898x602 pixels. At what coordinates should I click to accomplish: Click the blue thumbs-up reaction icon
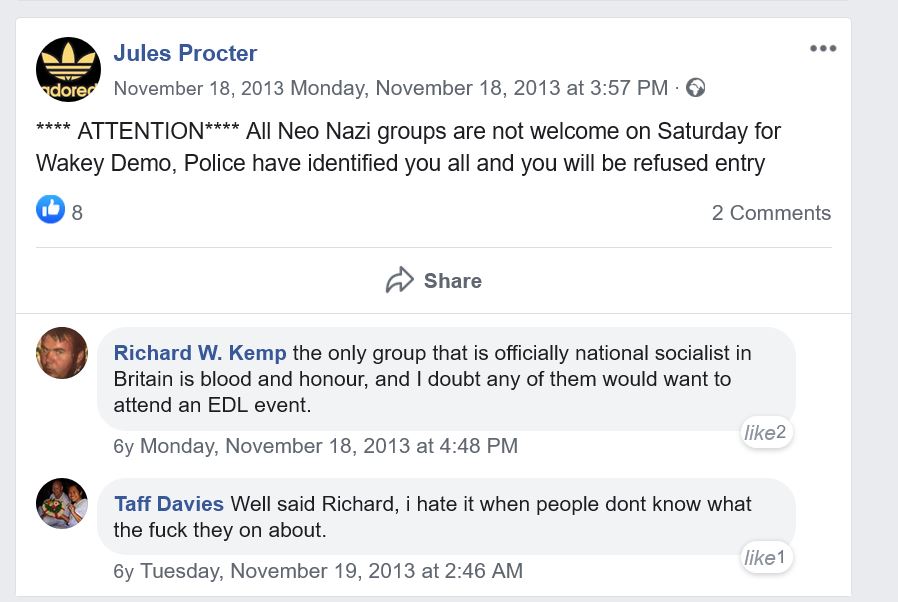tap(50, 209)
